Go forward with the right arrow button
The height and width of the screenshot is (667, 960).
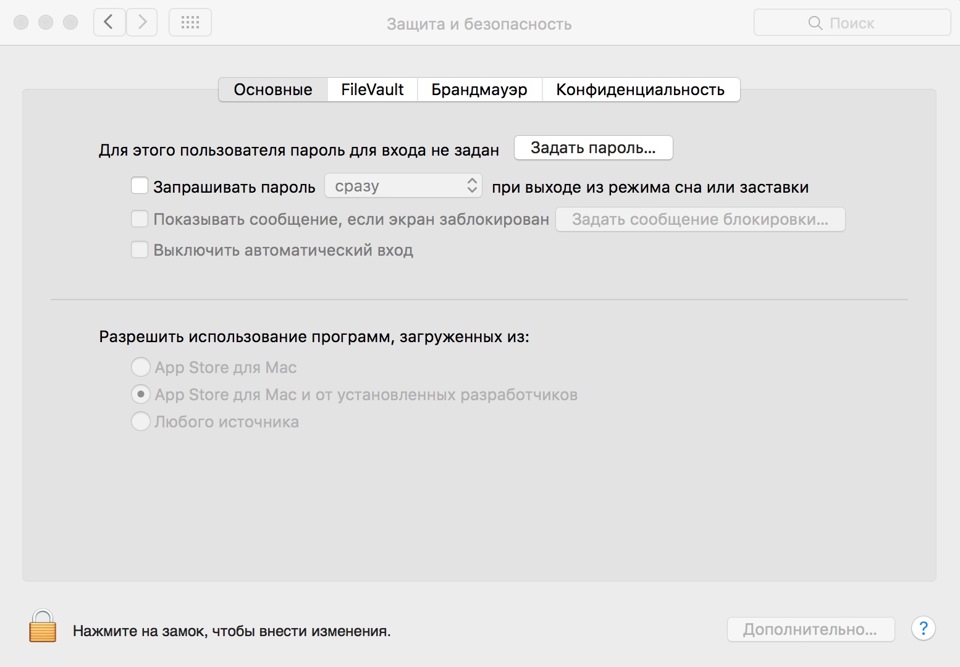[142, 23]
